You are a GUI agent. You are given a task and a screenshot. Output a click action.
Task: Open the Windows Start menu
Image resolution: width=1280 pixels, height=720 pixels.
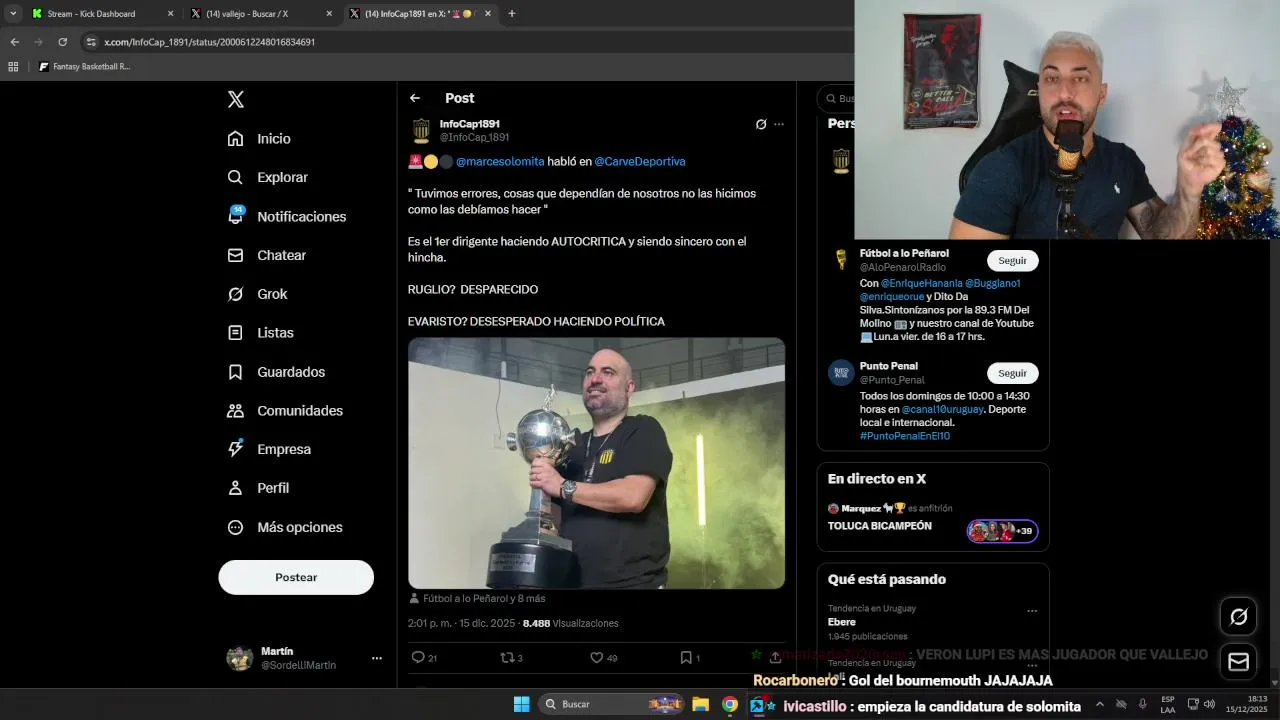521,704
